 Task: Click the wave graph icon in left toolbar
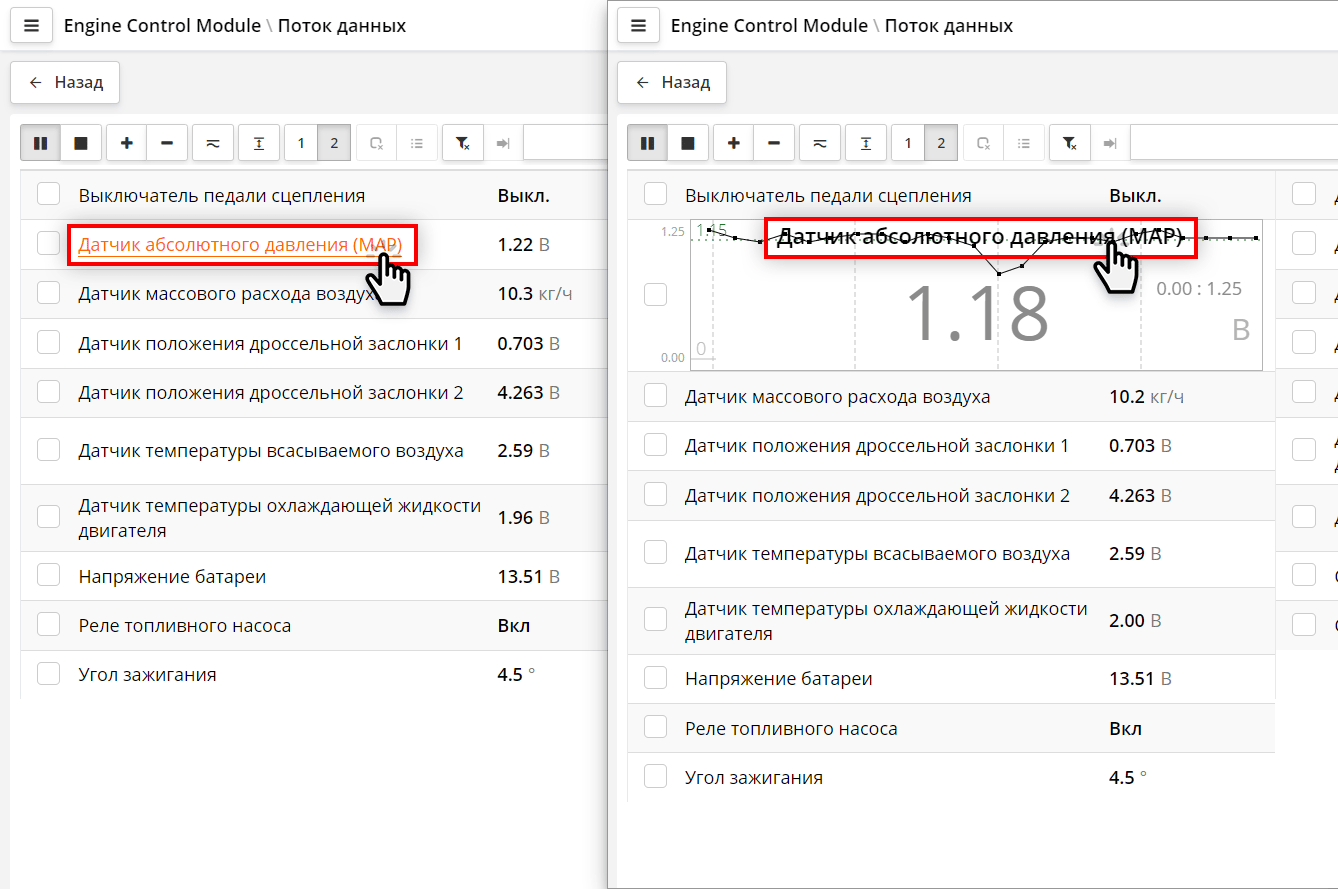[x=213, y=144]
